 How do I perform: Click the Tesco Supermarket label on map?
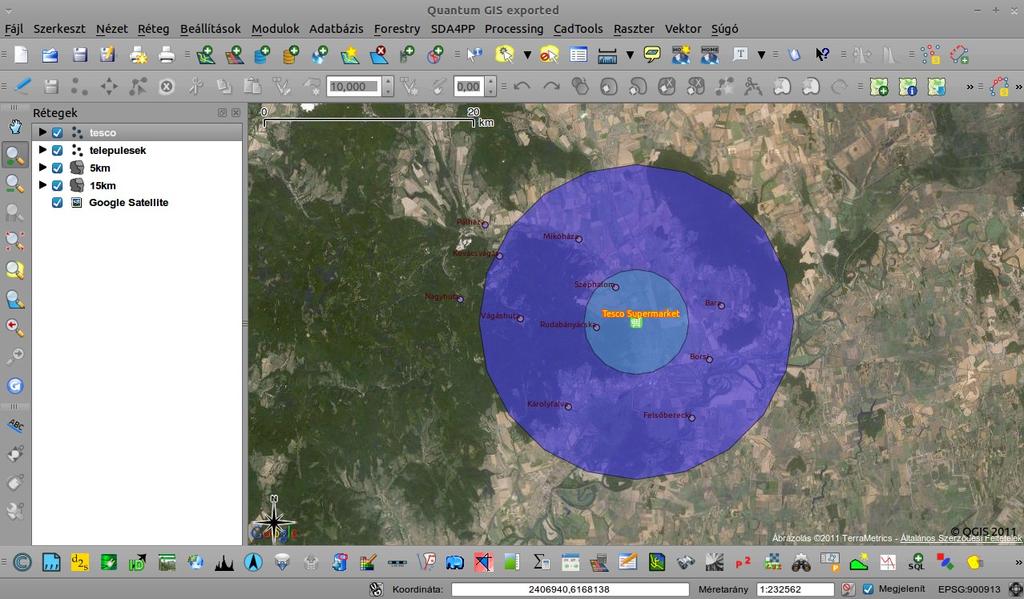click(640, 314)
